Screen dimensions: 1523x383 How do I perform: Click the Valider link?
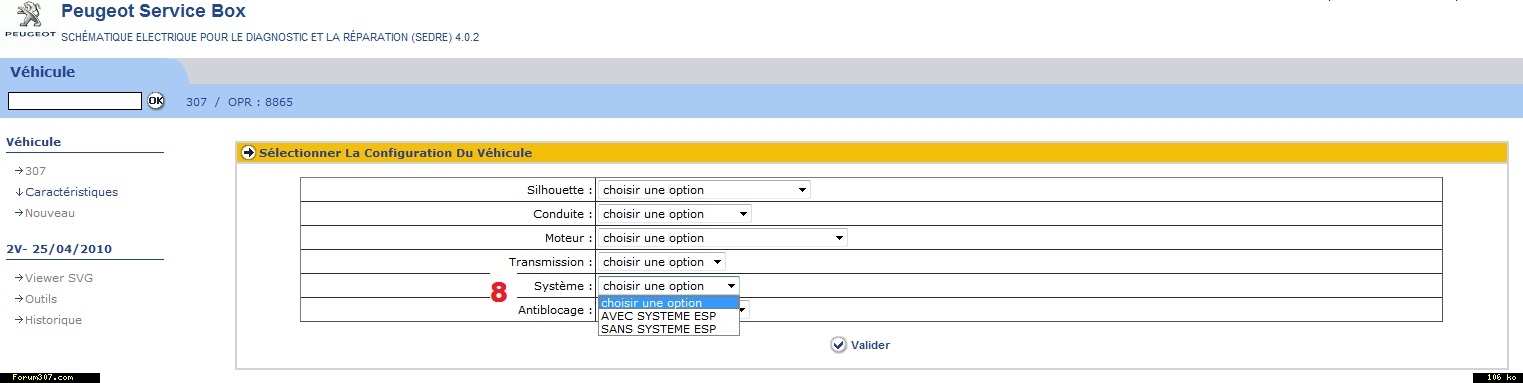(870, 345)
